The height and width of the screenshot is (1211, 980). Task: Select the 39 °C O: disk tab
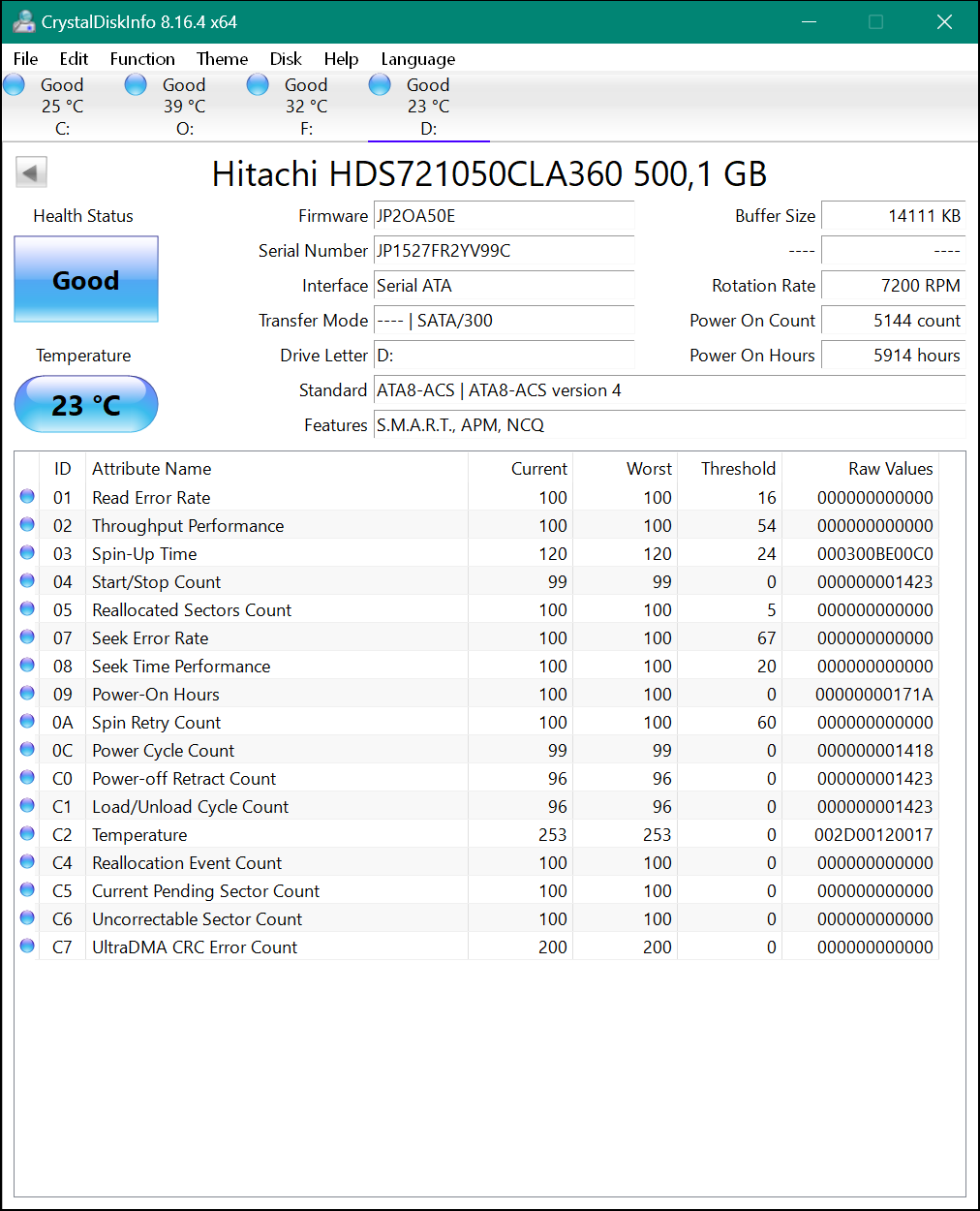[184, 107]
